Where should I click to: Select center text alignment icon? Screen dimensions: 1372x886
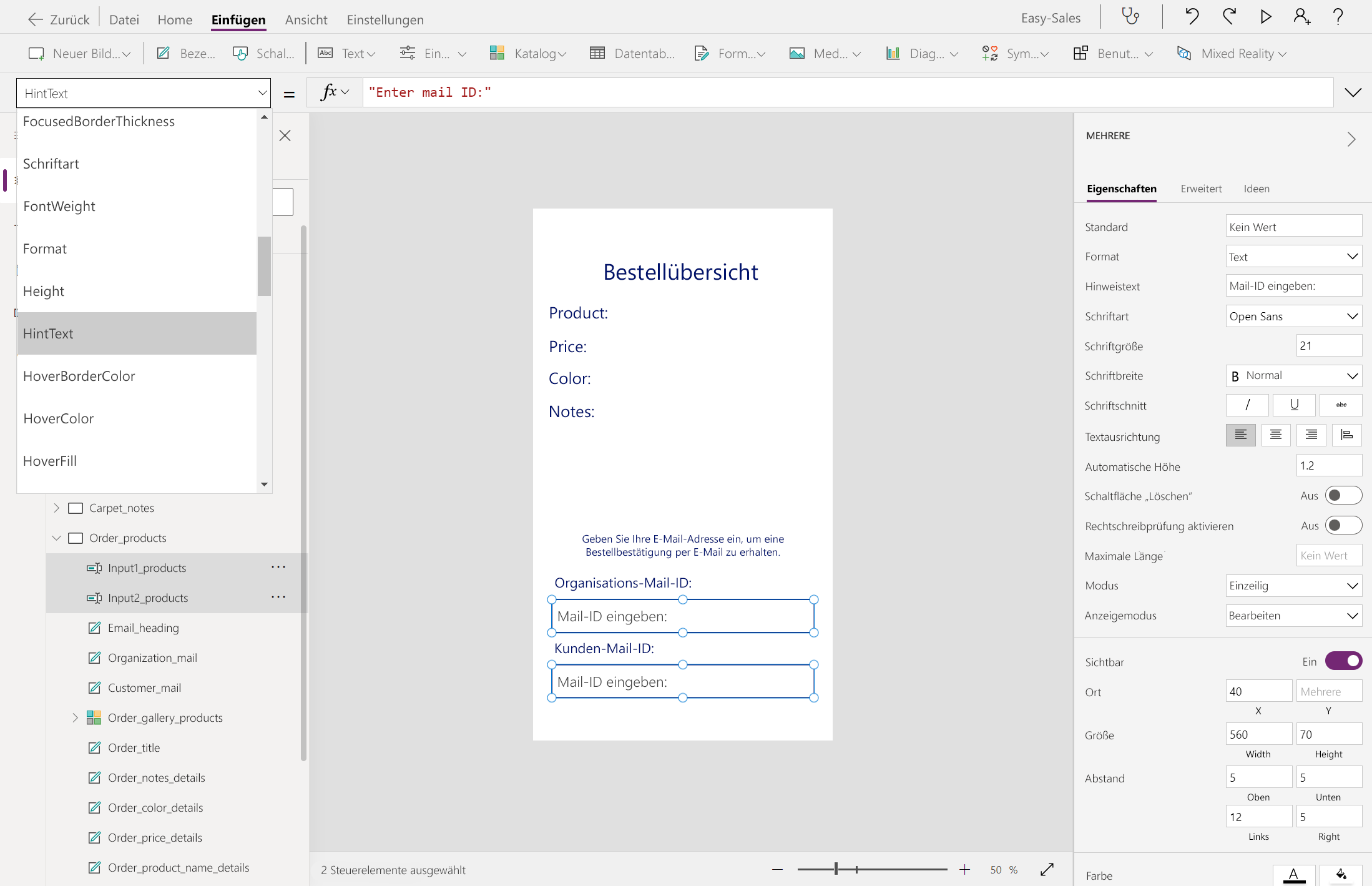click(x=1275, y=435)
